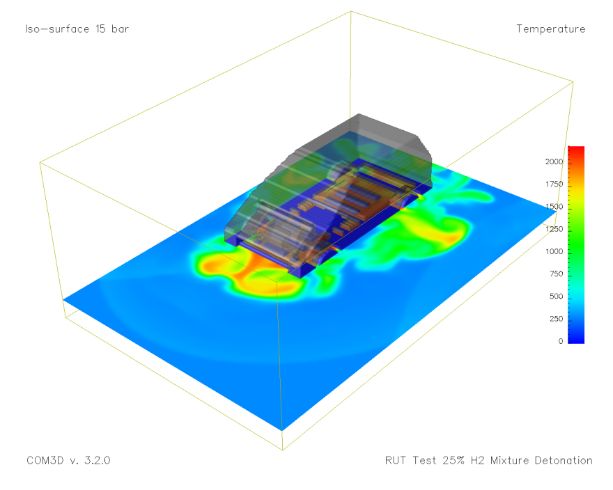This screenshot has width=613, height=490.
Task: Click the 0 value on color legend
Action: click(561, 341)
